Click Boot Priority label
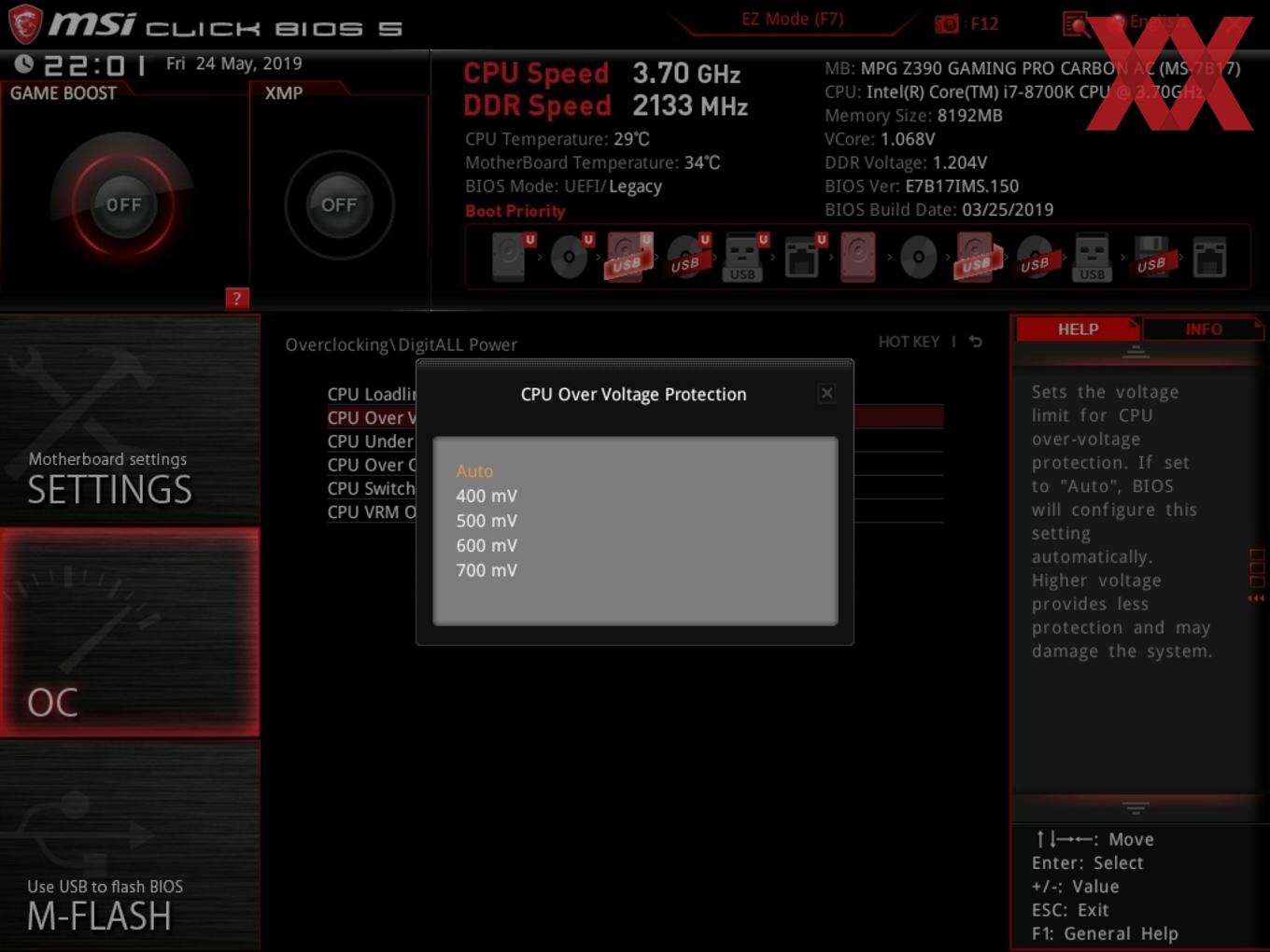 coord(515,211)
